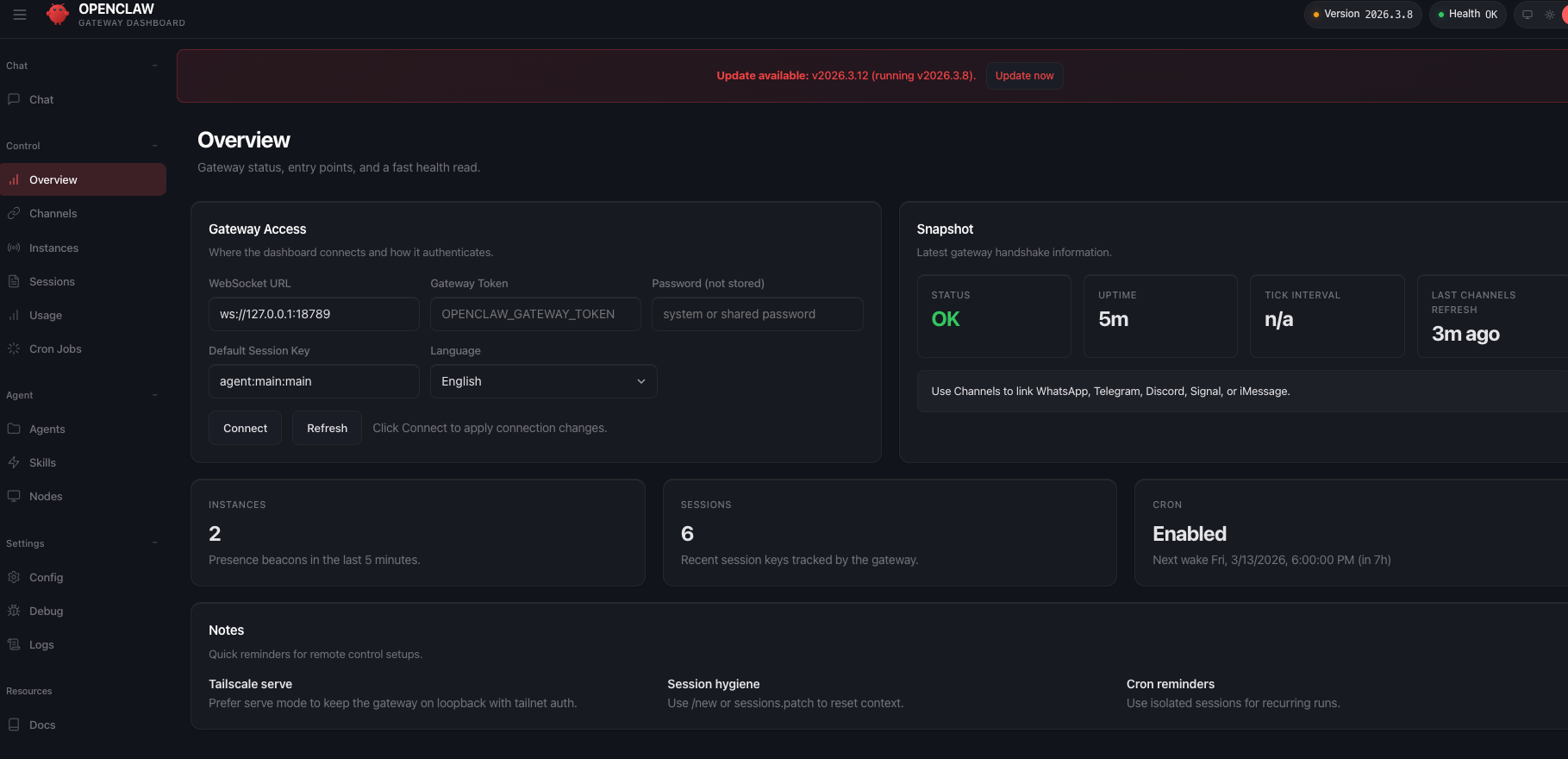1568x759 pixels.
Task: Click the Snapshot card title
Action: coord(945,229)
